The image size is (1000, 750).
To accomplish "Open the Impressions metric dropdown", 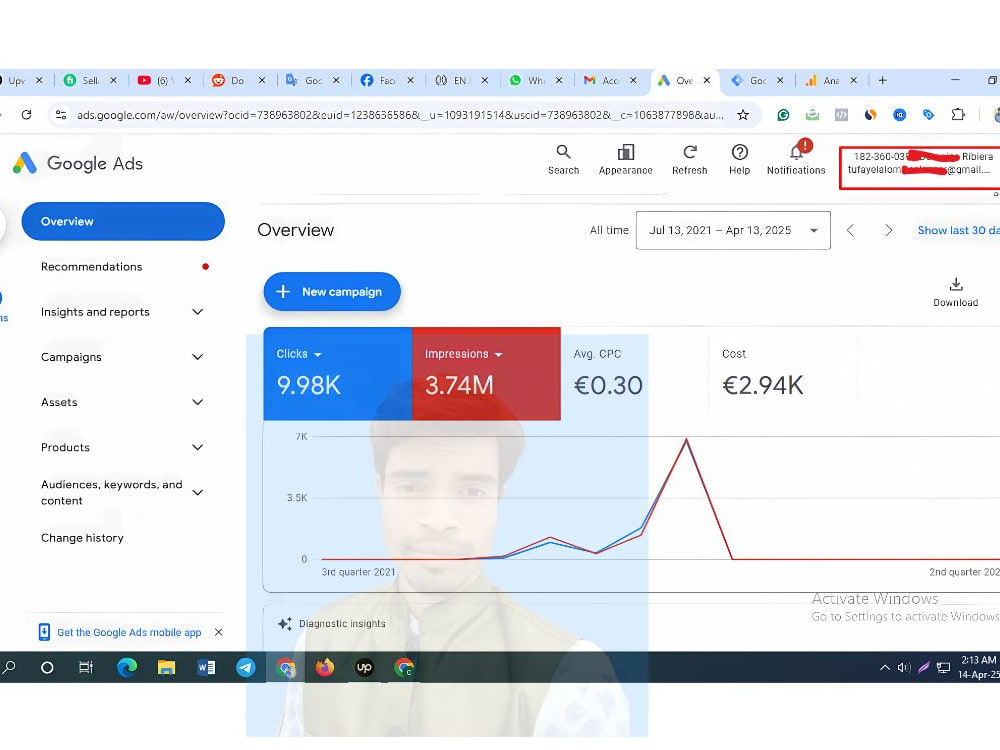I will click(498, 355).
